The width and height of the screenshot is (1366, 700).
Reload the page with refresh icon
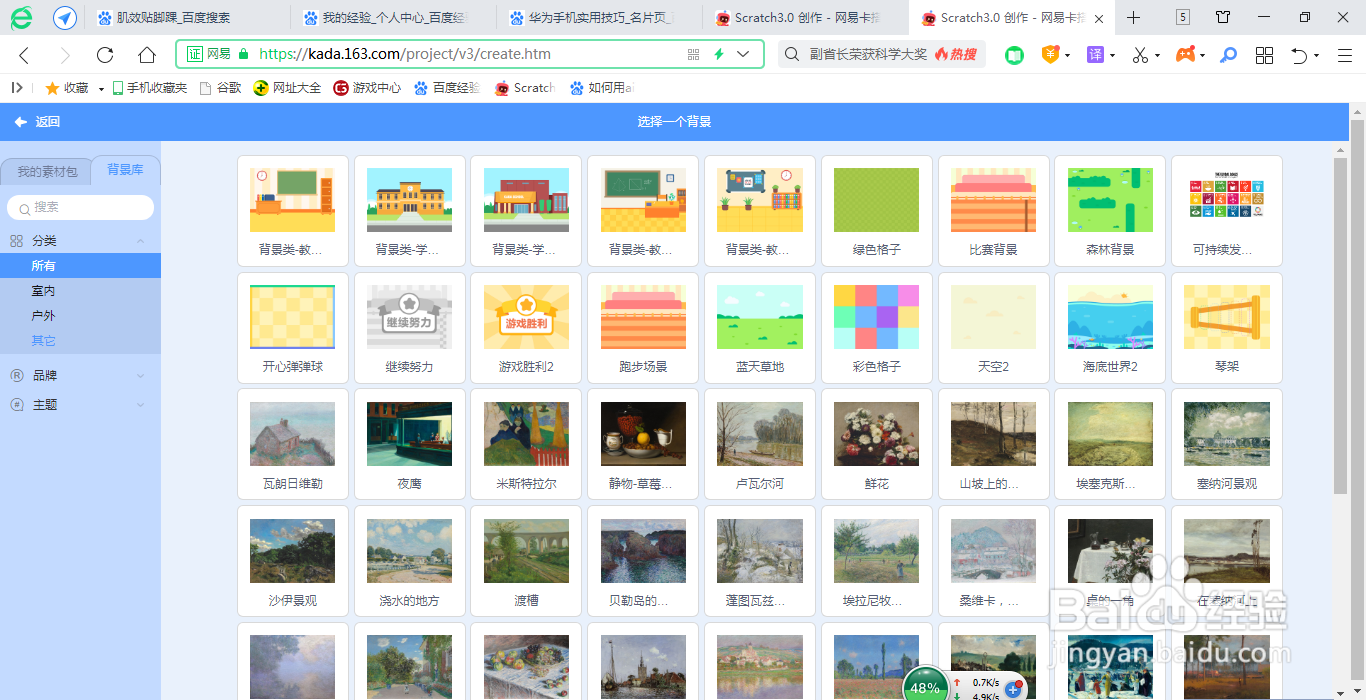click(105, 55)
